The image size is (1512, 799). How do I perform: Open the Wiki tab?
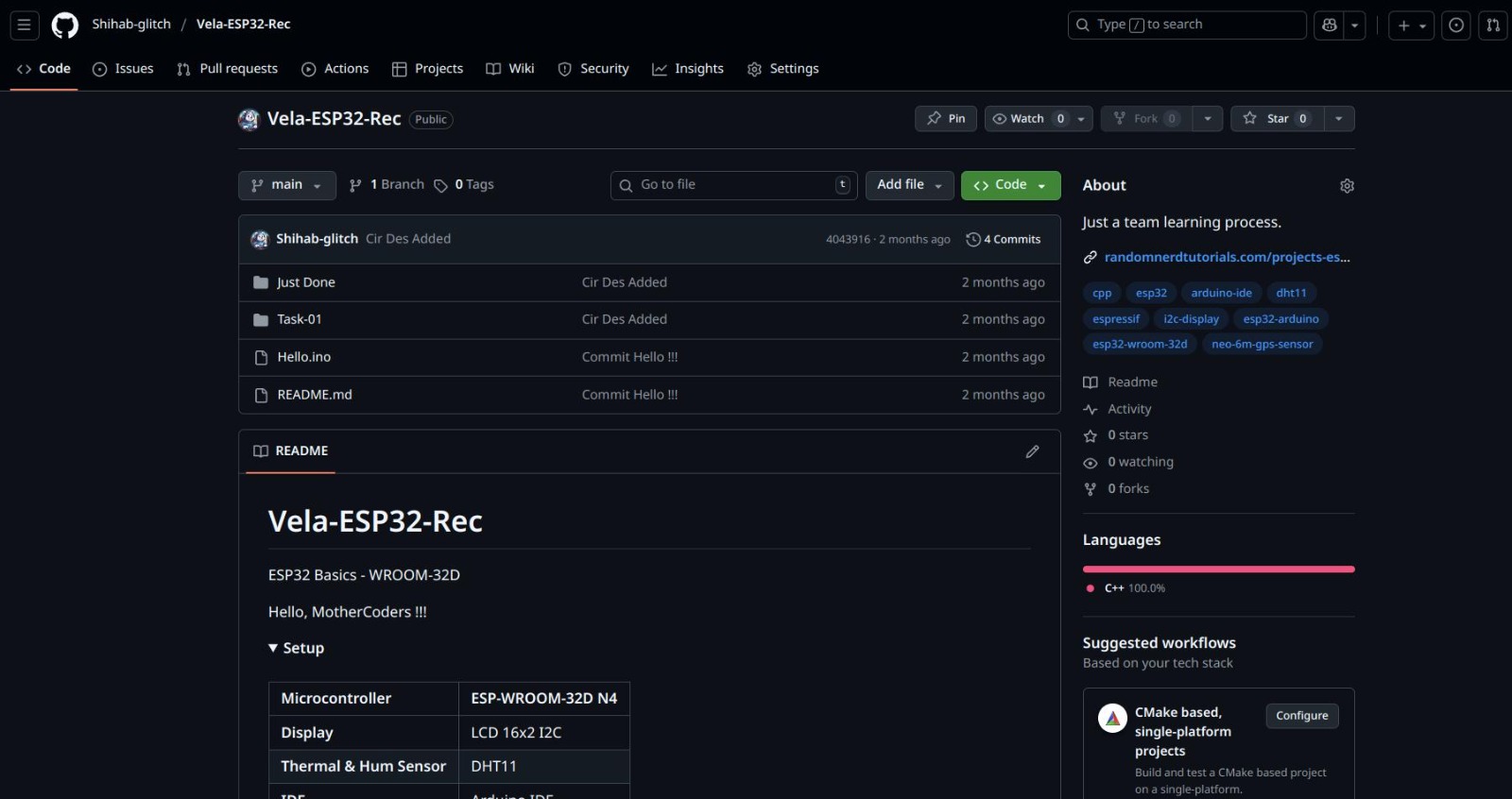[510, 69]
